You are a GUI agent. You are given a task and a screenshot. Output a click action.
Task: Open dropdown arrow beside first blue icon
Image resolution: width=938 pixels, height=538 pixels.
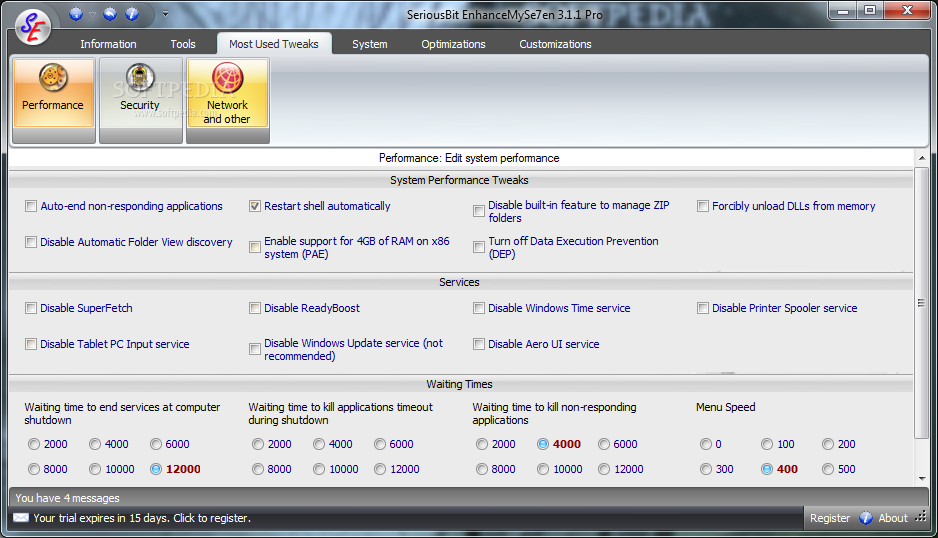[92, 14]
